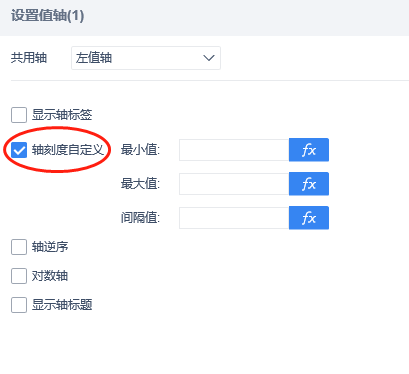The width and height of the screenshot is (409, 374).
Task: Enable the 显示轴标题 checkbox
Action: tap(19, 305)
